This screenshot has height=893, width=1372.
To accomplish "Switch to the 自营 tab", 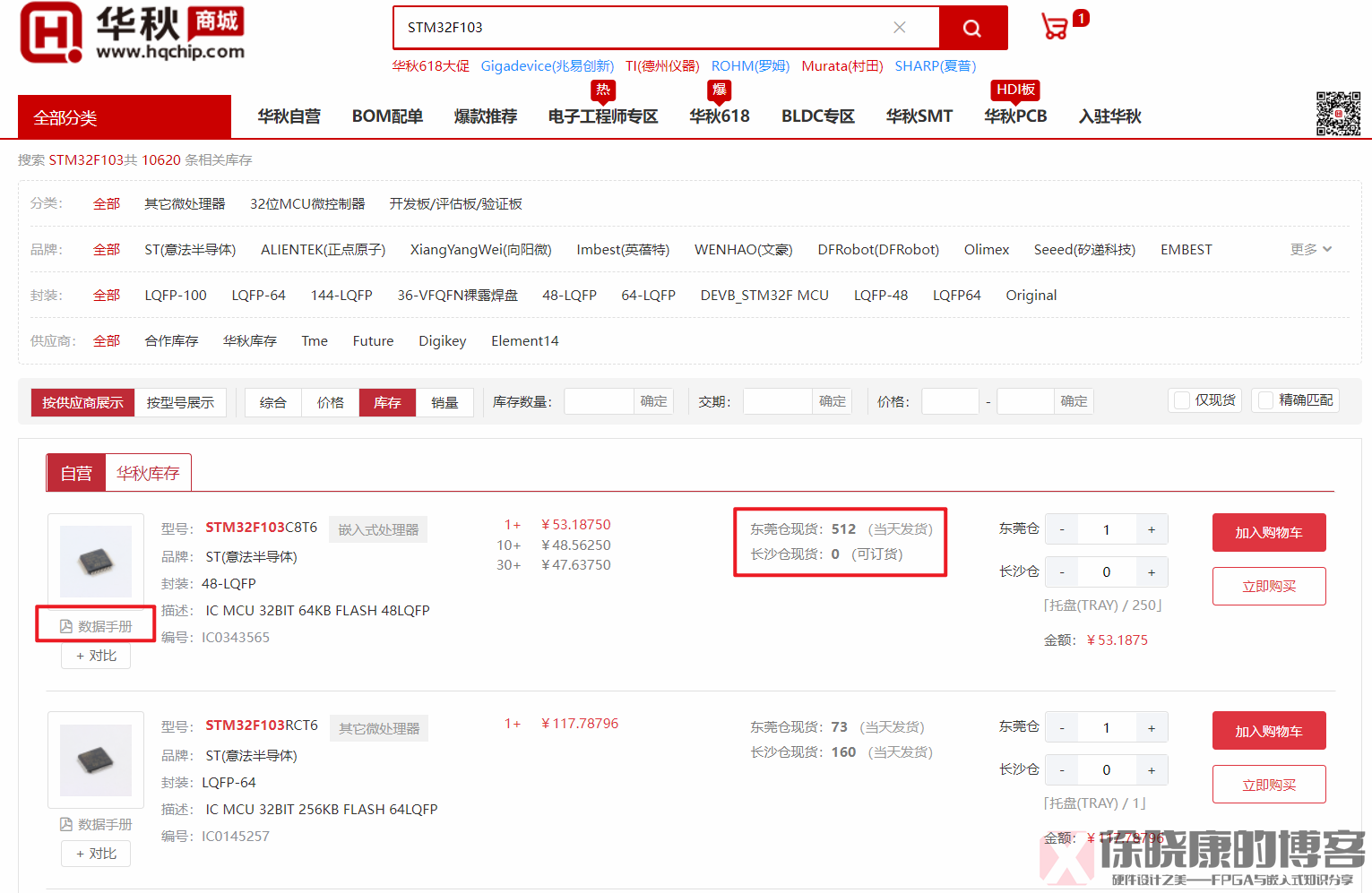I will (x=76, y=473).
